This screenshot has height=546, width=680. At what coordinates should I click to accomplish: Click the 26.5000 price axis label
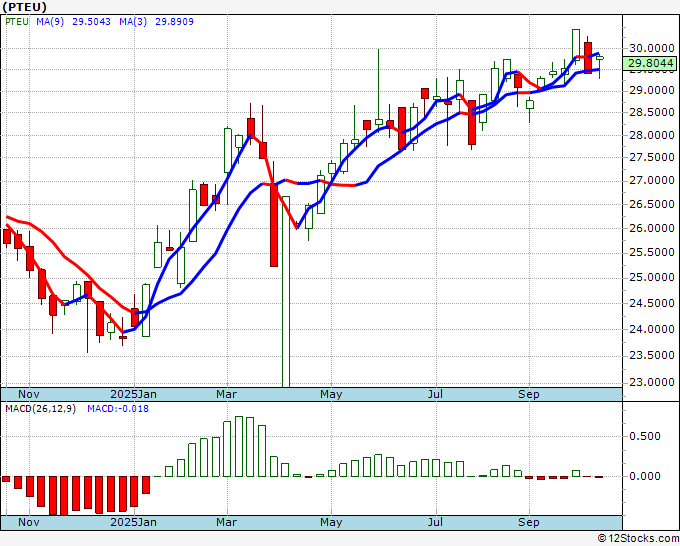pyautogui.click(x=652, y=204)
